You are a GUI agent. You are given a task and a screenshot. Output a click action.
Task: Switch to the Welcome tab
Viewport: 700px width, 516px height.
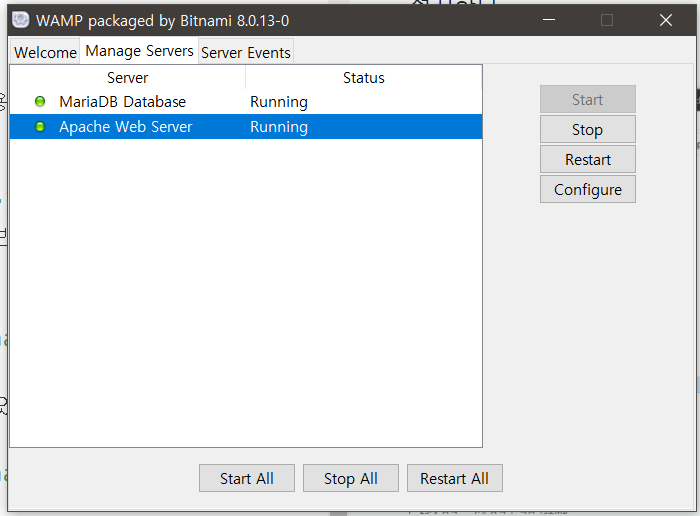click(x=45, y=53)
